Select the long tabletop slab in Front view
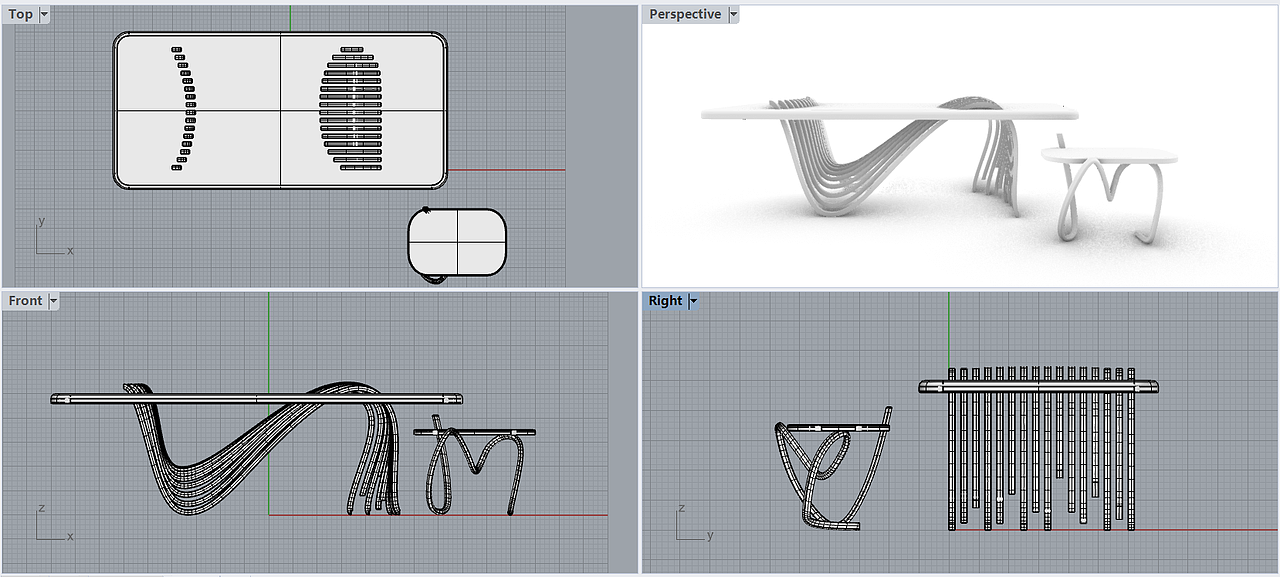The image size is (1280, 577). point(257,399)
